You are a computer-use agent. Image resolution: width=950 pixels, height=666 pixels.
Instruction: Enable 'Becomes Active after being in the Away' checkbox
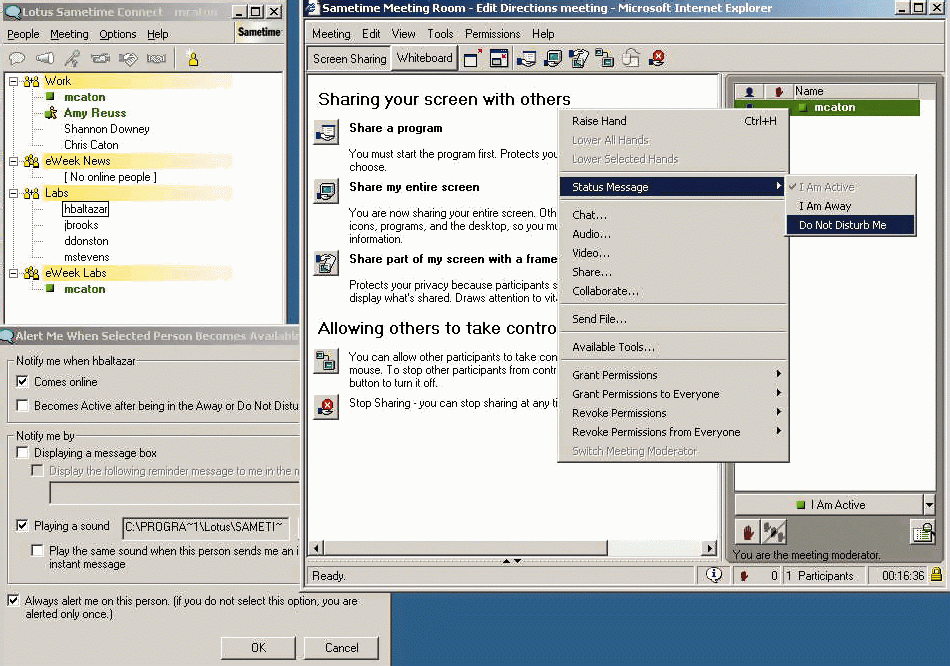[22, 405]
